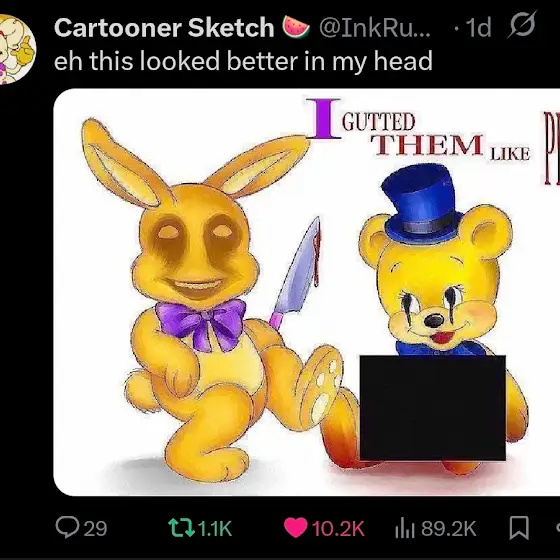Viewport: 560px width, 560px height.
Task: Open the Cartooner Sketch profile avatar
Action: (16, 49)
